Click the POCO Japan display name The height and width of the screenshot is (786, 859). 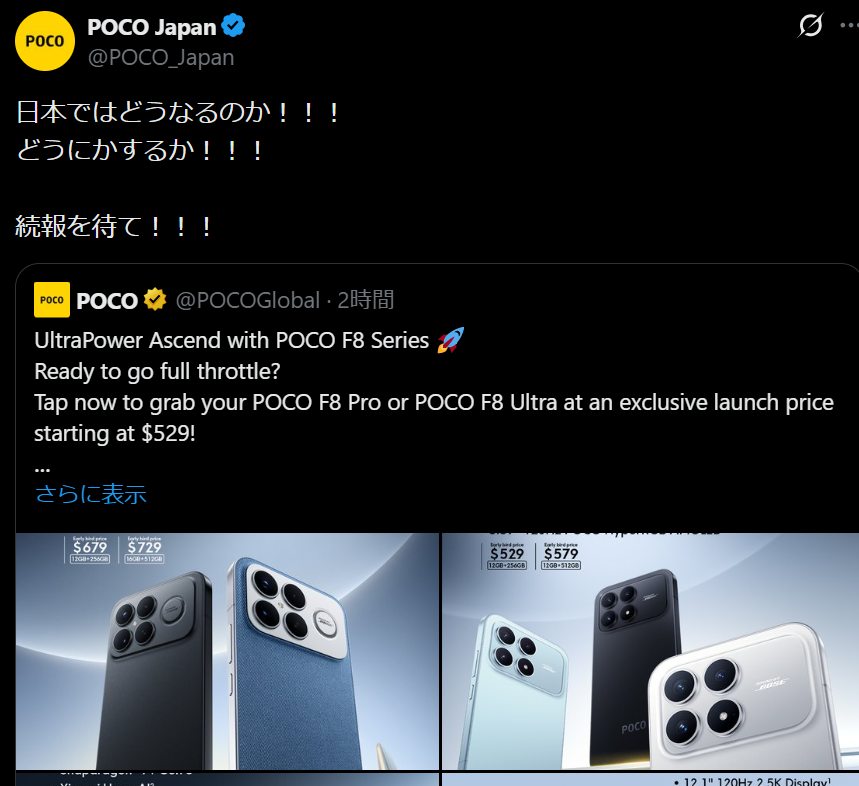click(x=152, y=27)
